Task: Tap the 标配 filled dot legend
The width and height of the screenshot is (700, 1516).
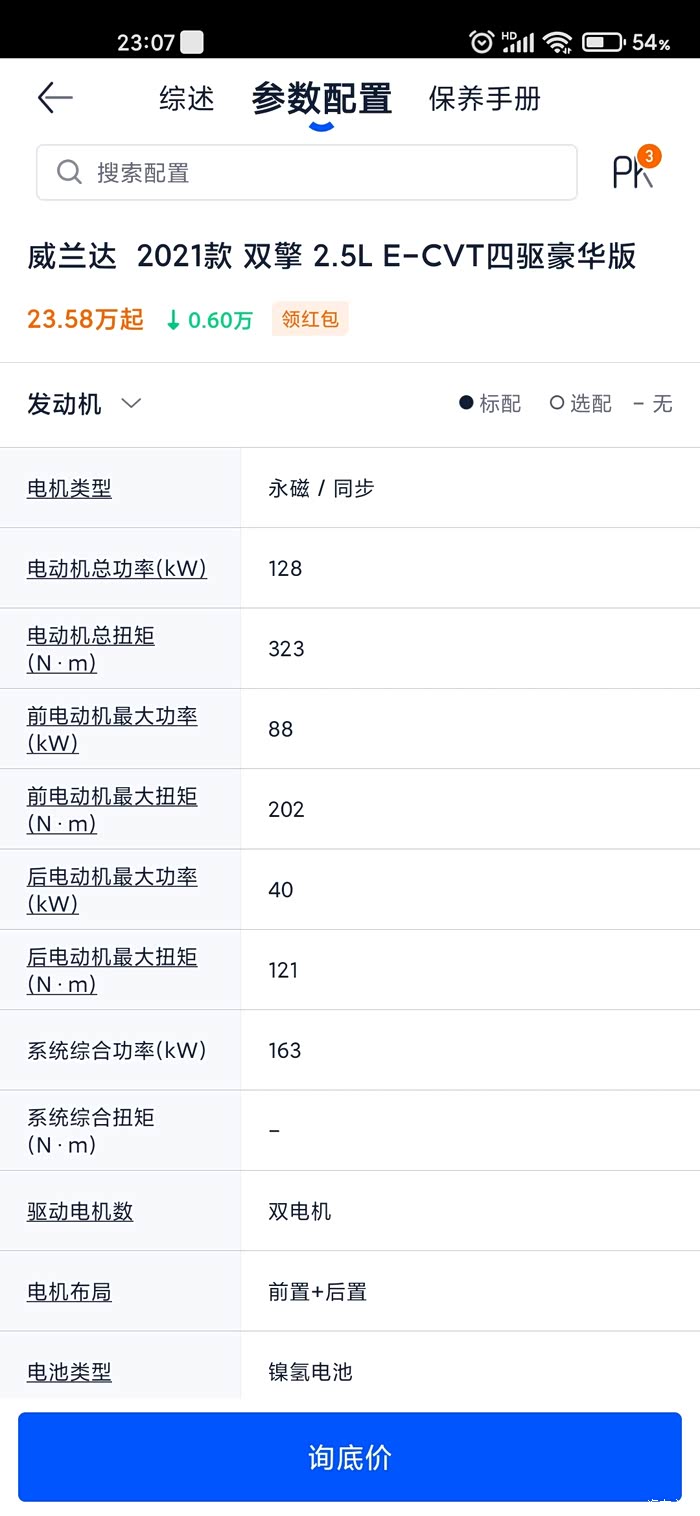Action: (x=466, y=404)
